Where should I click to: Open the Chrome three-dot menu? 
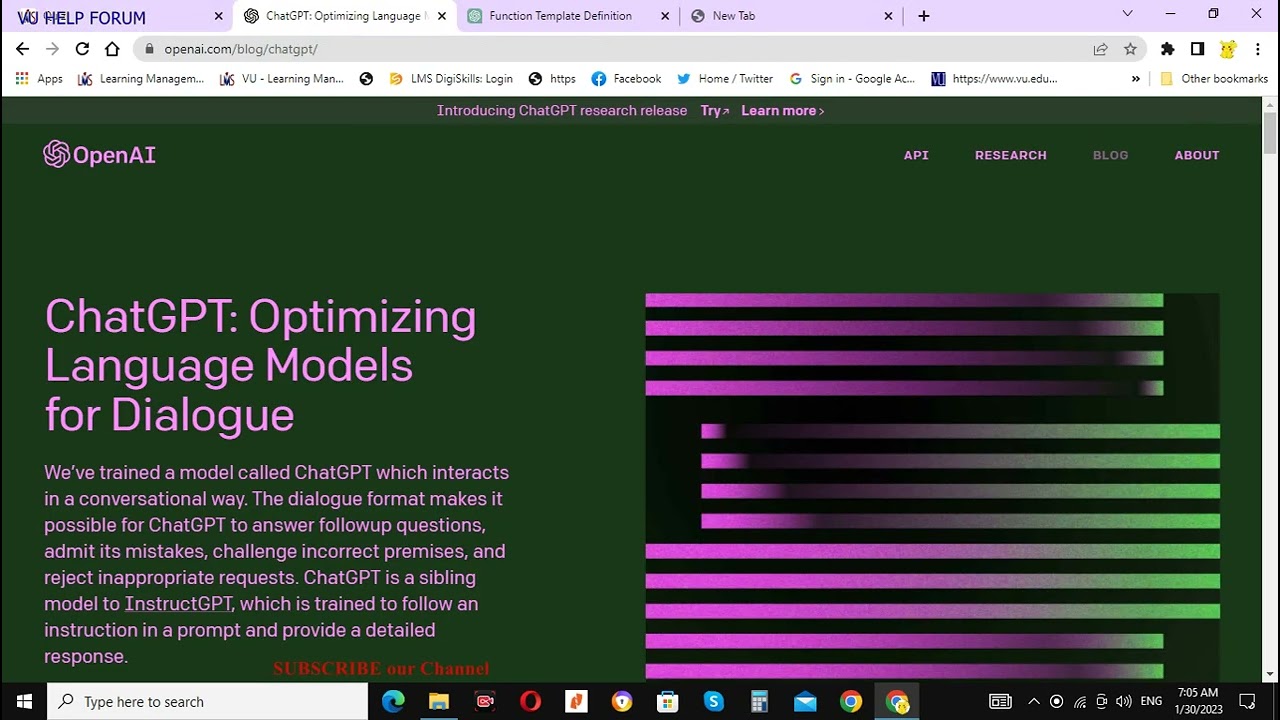pyautogui.click(x=1257, y=48)
